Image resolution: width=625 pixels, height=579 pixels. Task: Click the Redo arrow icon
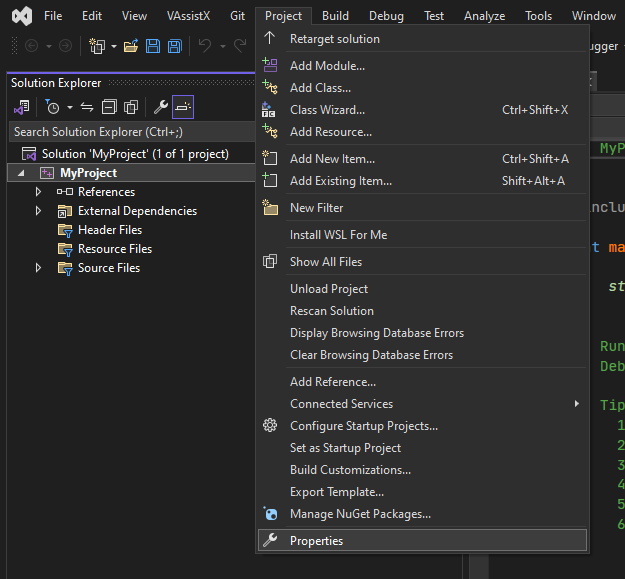click(240, 46)
